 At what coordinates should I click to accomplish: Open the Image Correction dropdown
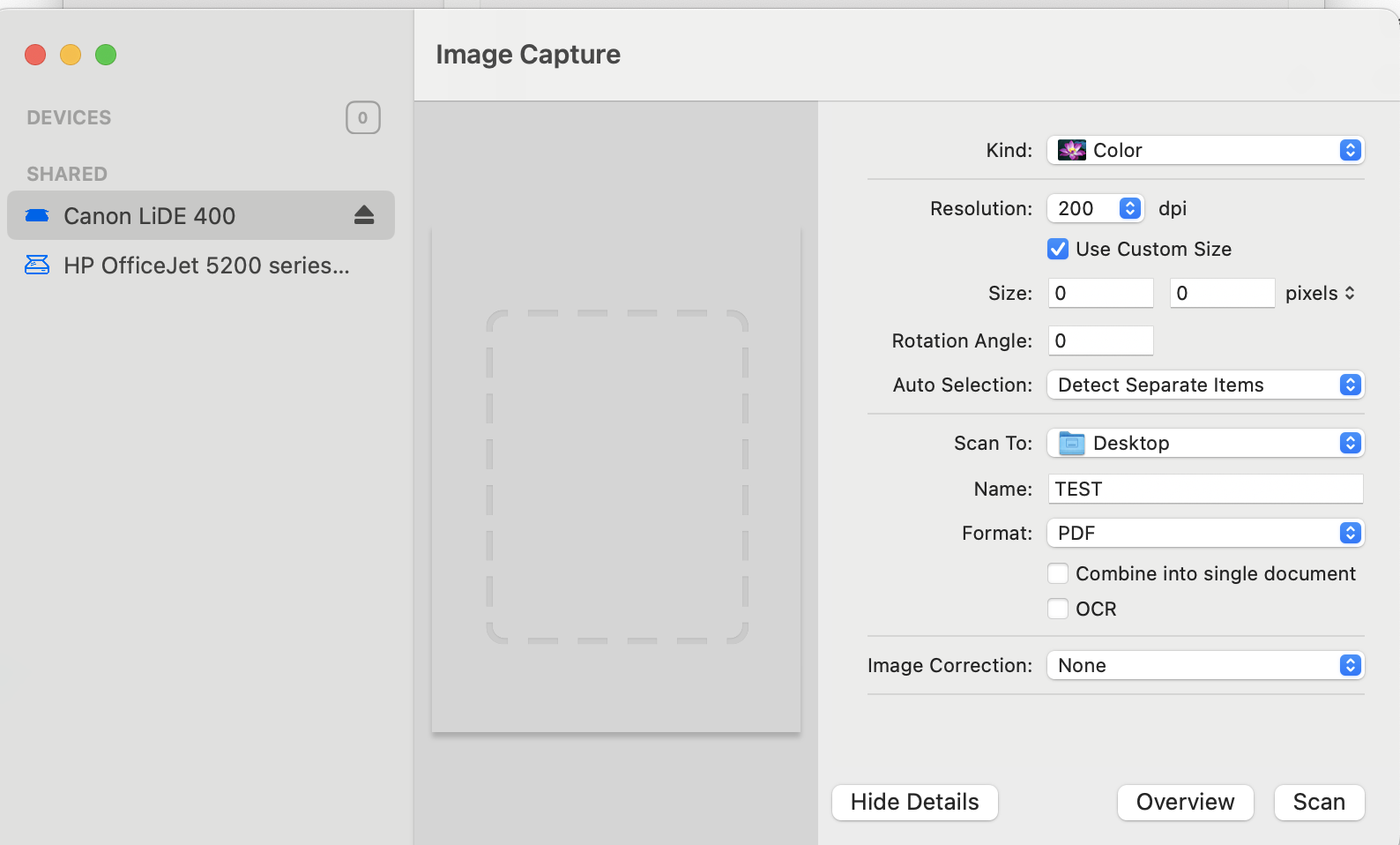(1204, 665)
